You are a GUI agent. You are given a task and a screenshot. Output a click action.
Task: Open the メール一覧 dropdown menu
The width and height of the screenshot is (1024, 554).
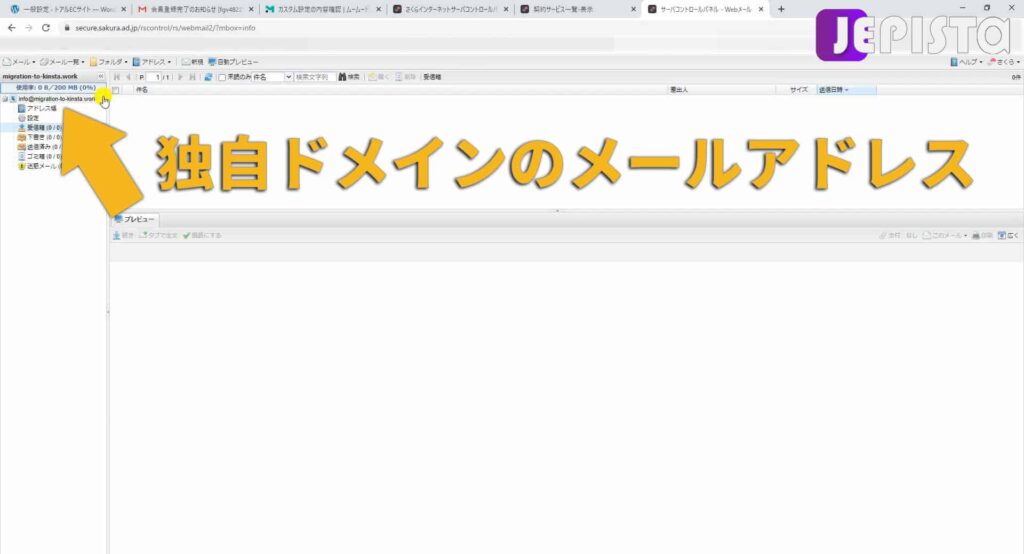click(62, 62)
